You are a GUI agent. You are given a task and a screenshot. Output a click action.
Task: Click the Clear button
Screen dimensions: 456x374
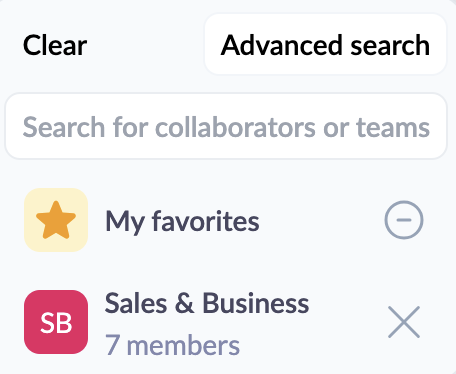coord(55,45)
